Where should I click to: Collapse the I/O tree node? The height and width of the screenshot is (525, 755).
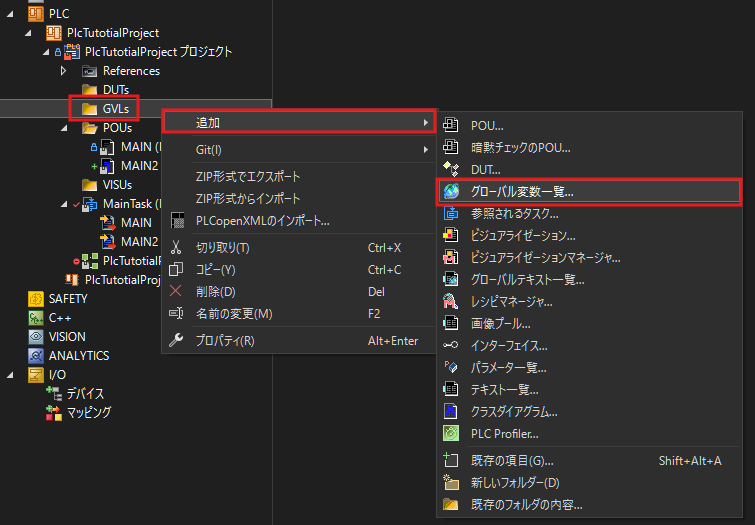(9, 374)
